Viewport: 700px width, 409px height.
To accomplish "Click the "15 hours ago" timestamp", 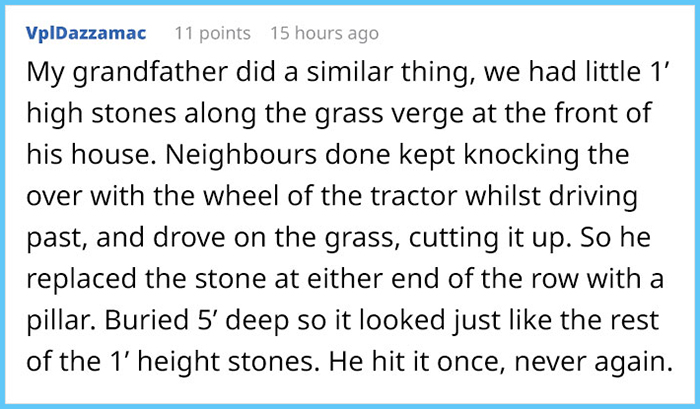I will pos(324,33).
